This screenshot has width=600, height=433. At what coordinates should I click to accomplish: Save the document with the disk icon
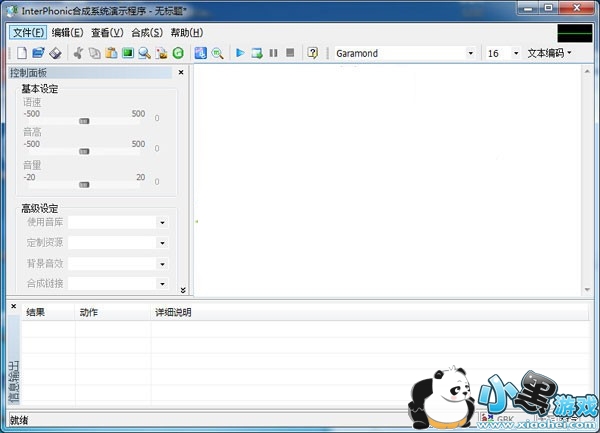click(55, 53)
